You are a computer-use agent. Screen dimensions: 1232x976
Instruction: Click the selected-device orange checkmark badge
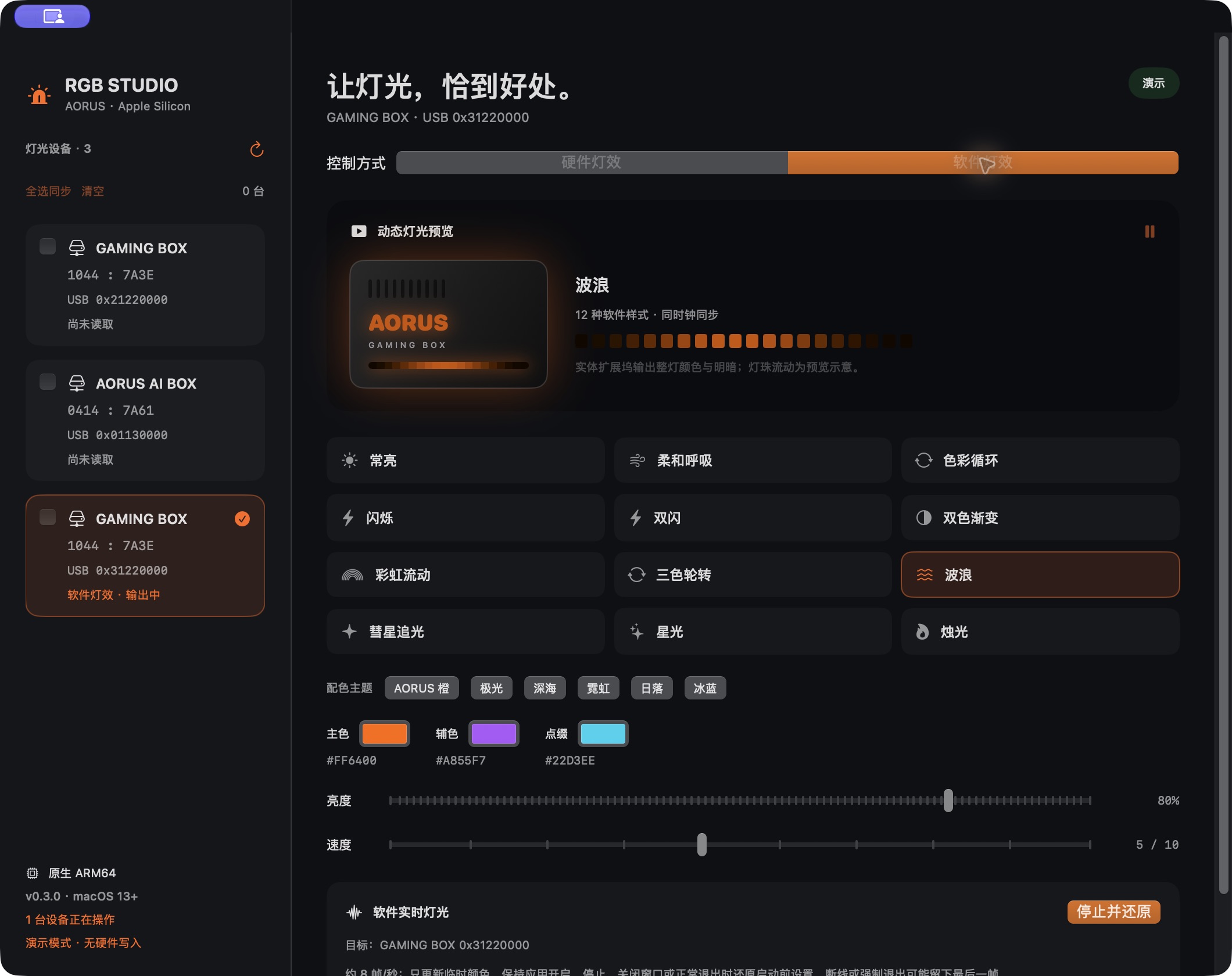click(242, 519)
